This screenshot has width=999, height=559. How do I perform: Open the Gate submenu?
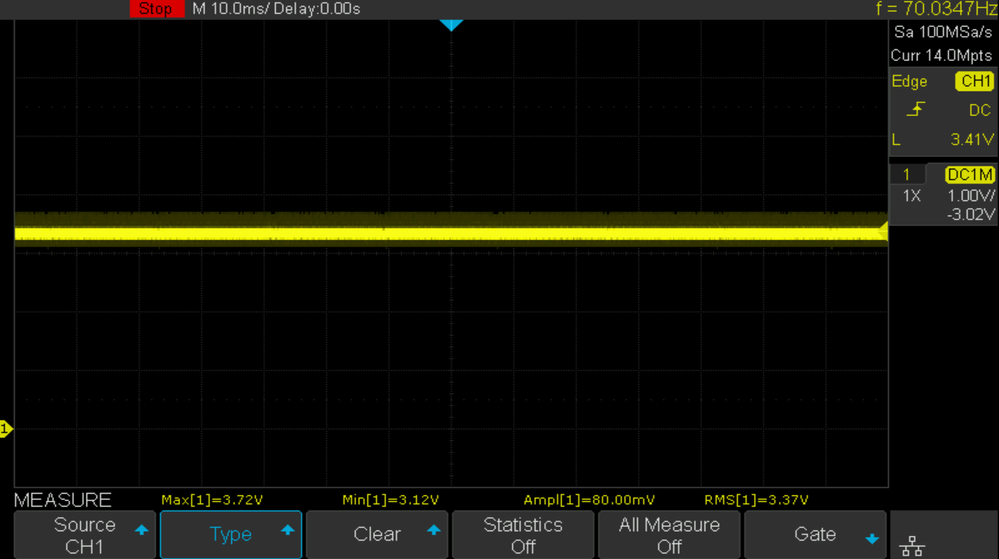point(815,535)
